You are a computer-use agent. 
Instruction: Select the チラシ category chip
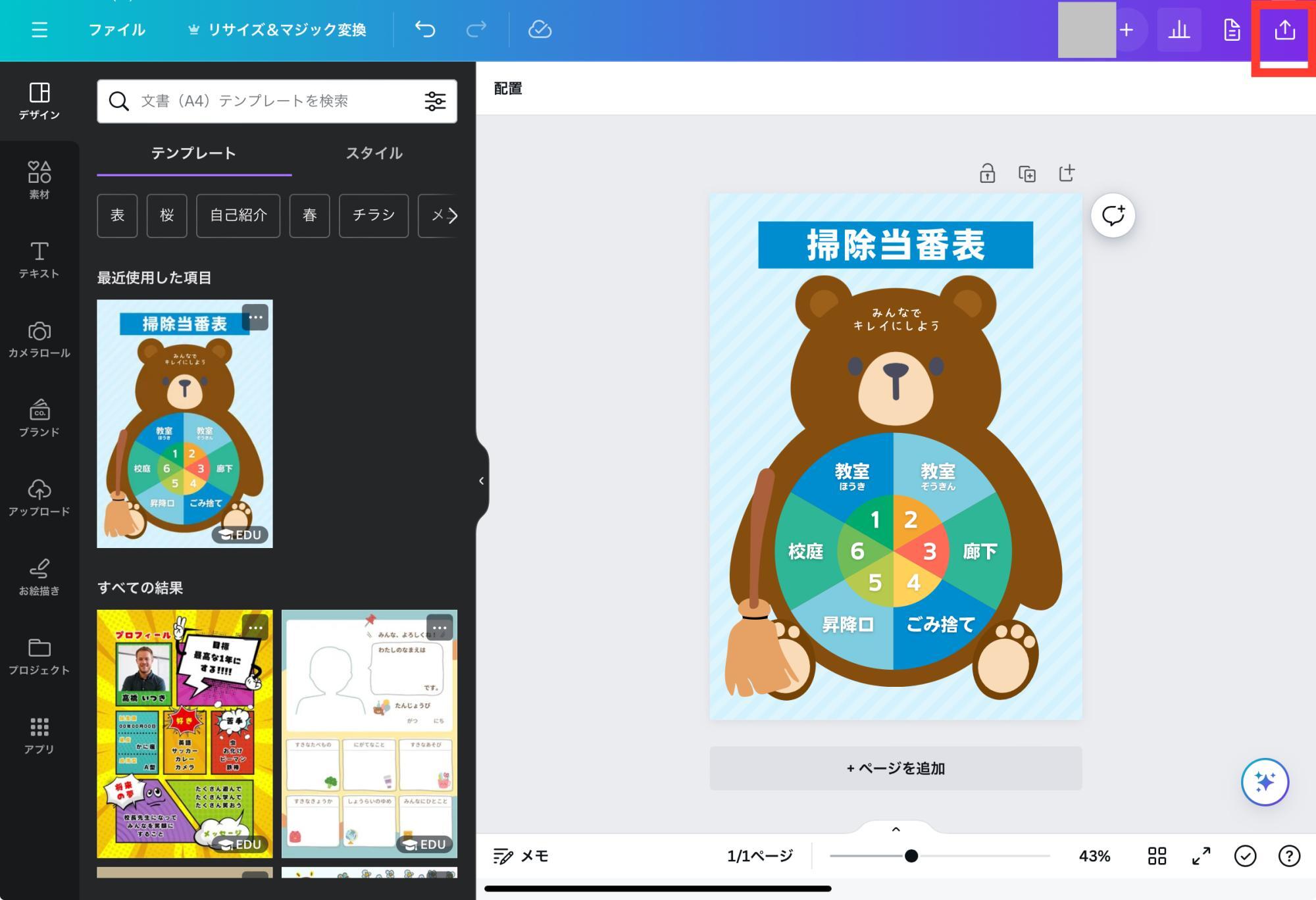pyautogui.click(x=374, y=215)
